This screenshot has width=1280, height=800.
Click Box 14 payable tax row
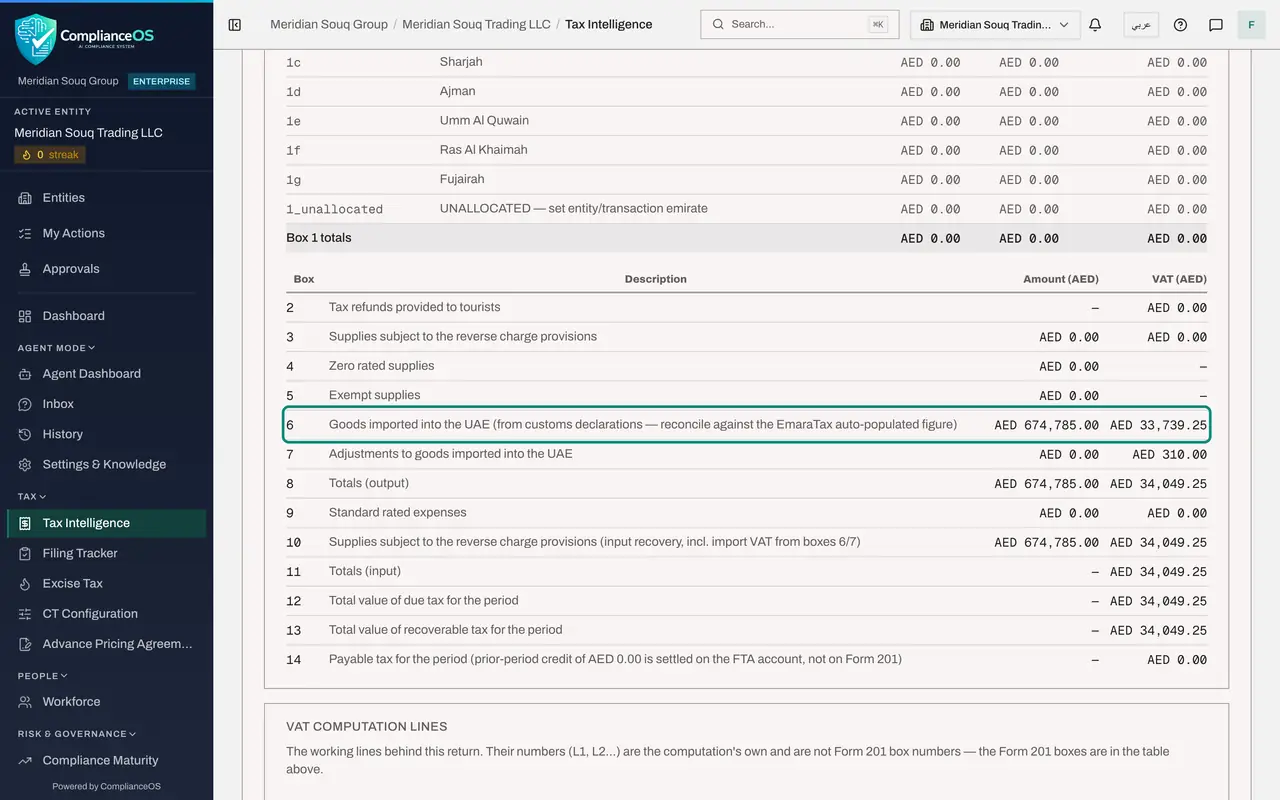point(746,660)
